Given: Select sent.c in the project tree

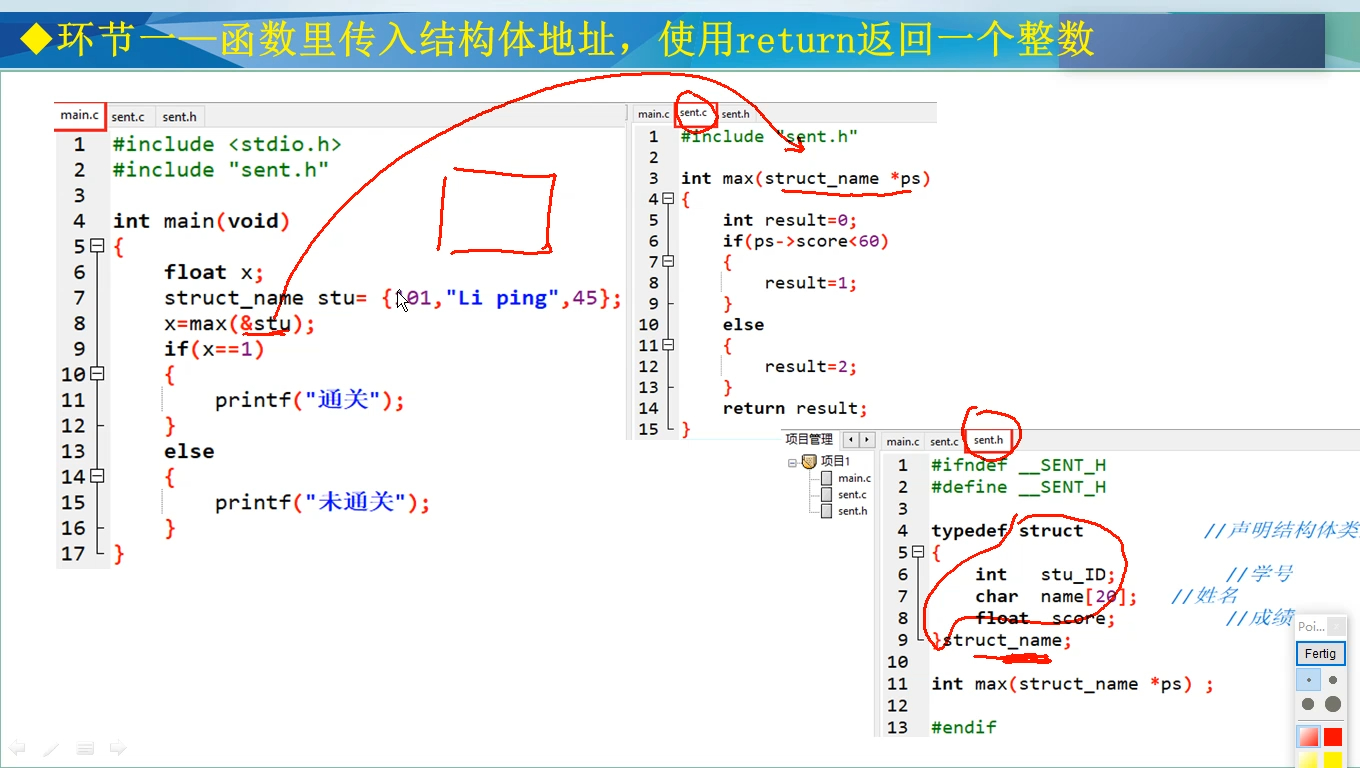Looking at the screenshot, I should pos(852,495).
